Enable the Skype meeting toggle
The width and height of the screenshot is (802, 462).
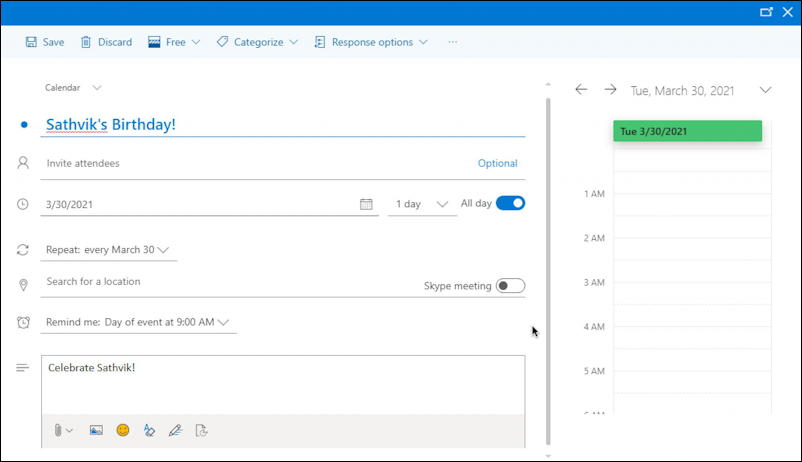pos(510,285)
